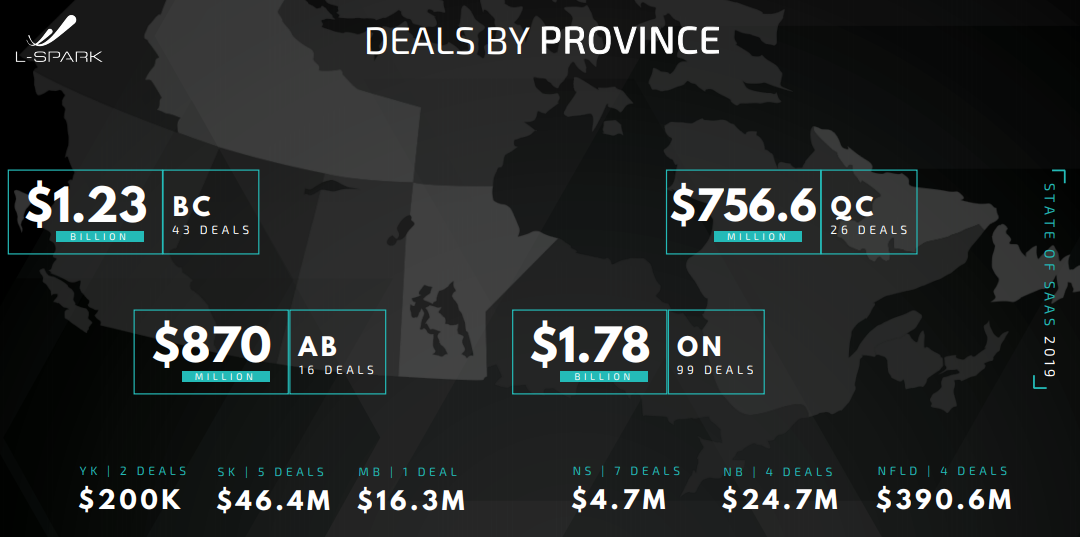Click the NFLD 4 Deals $390.6M stat

pos(944,489)
